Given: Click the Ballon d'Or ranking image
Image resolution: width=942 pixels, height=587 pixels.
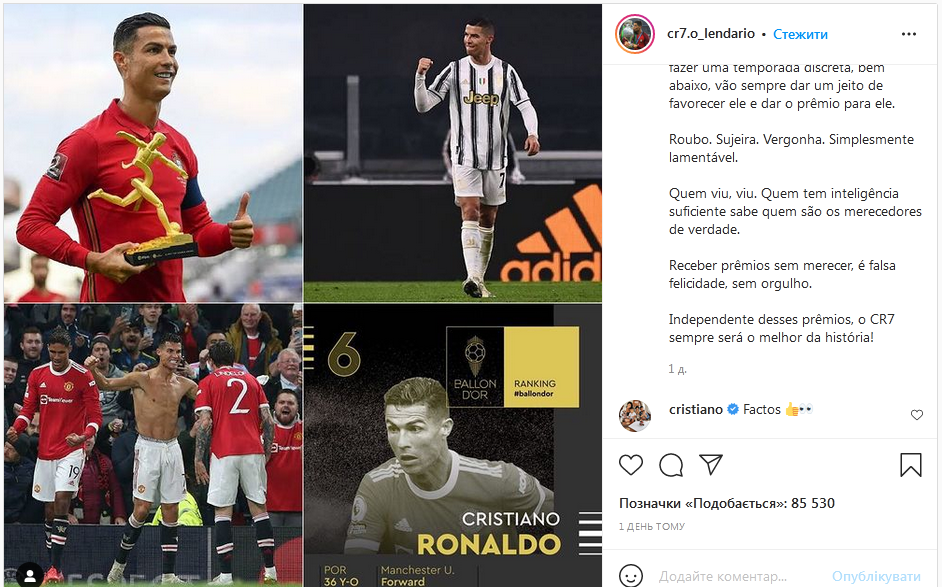Looking at the screenshot, I should (x=452, y=445).
